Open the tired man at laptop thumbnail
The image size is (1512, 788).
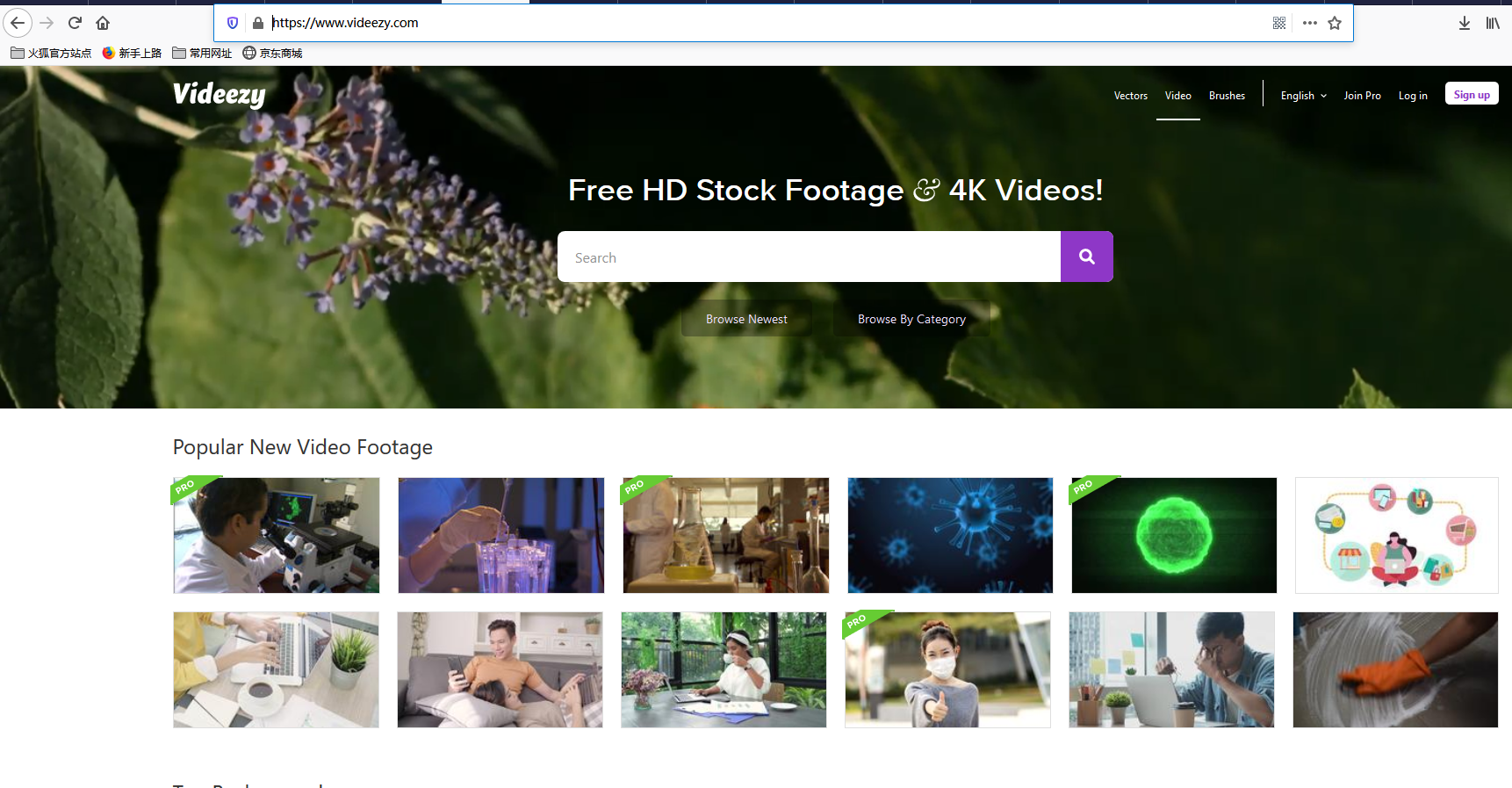click(x=1171, y=669)
